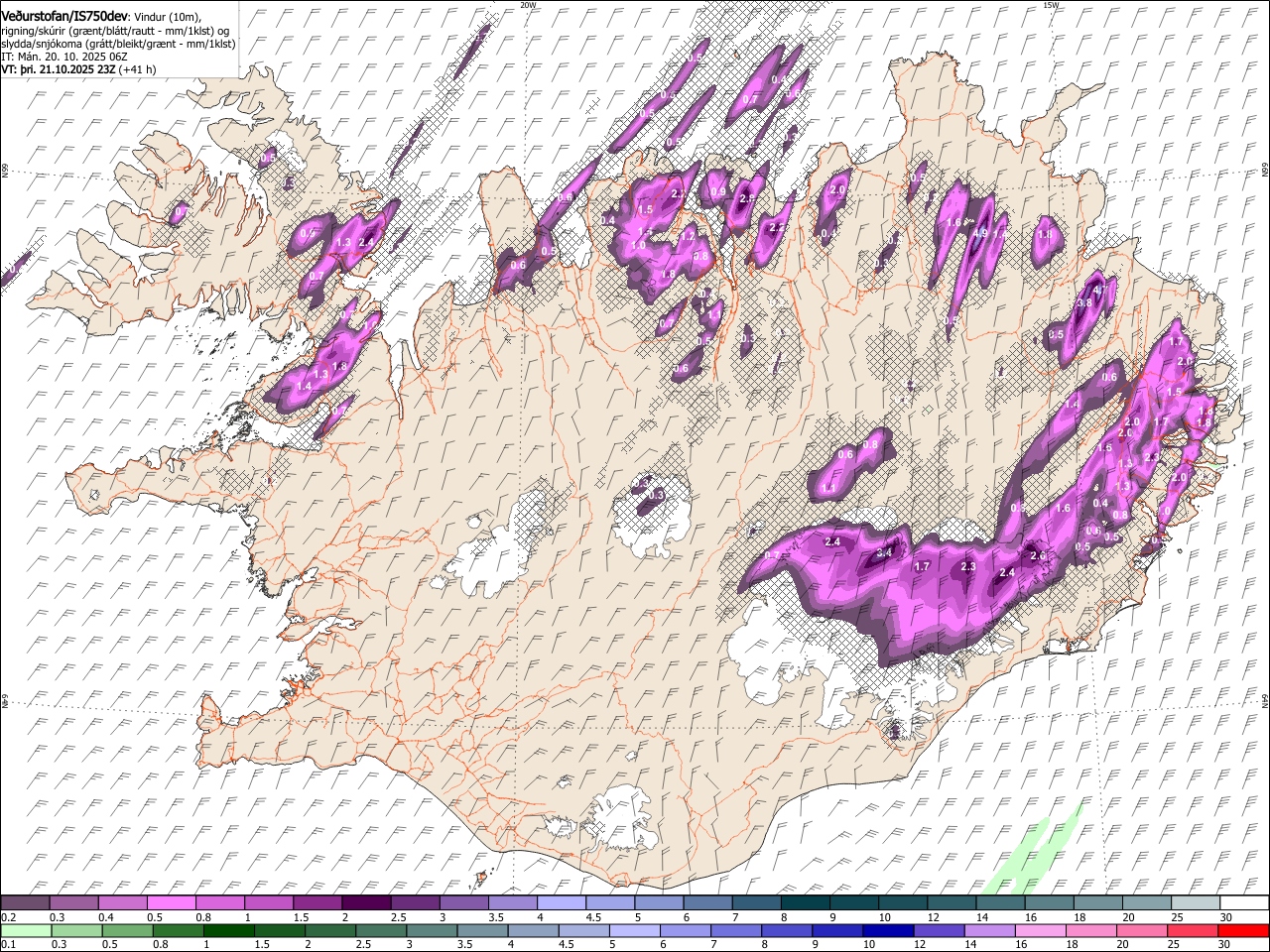Click the Veðurstofan/IS750dev title text
The height and width of the screenshot is (952, 1270).
(x=64, y=17)
